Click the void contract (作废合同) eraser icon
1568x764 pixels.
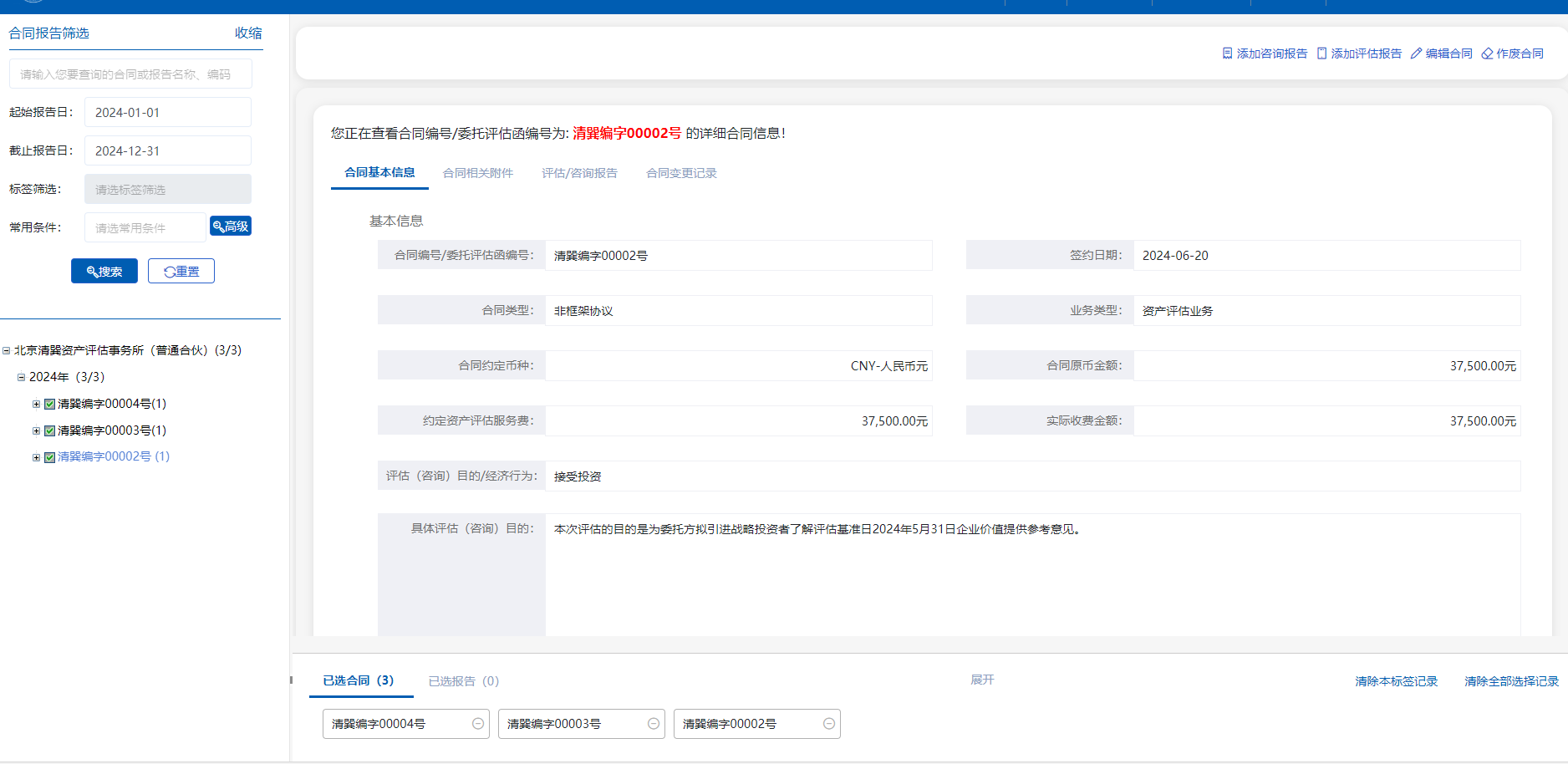(1487, 53)
